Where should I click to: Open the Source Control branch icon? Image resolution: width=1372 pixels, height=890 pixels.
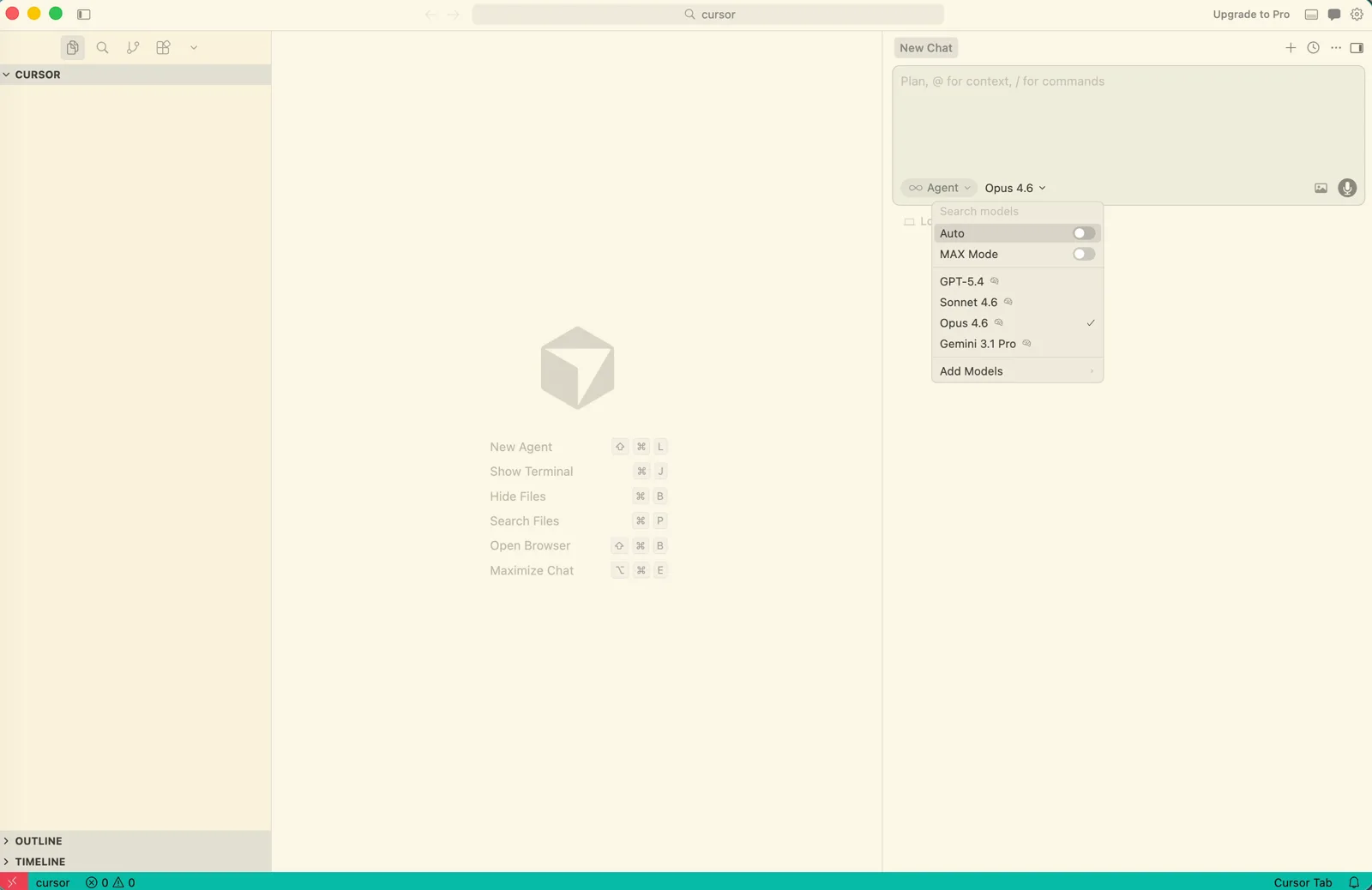tap(133, 48)
